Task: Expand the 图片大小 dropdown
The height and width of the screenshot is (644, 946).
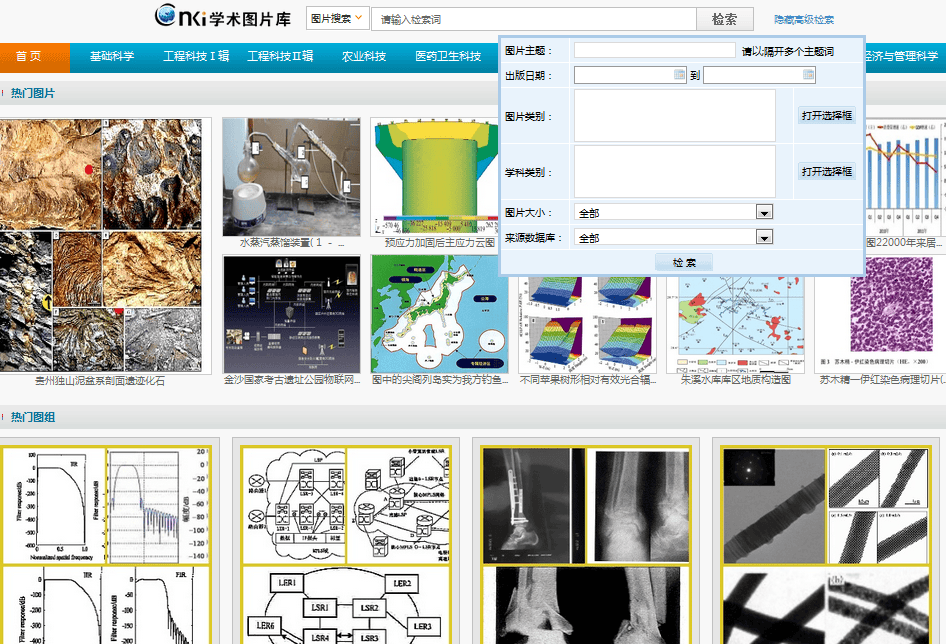Action: click(x=764, y=212)
